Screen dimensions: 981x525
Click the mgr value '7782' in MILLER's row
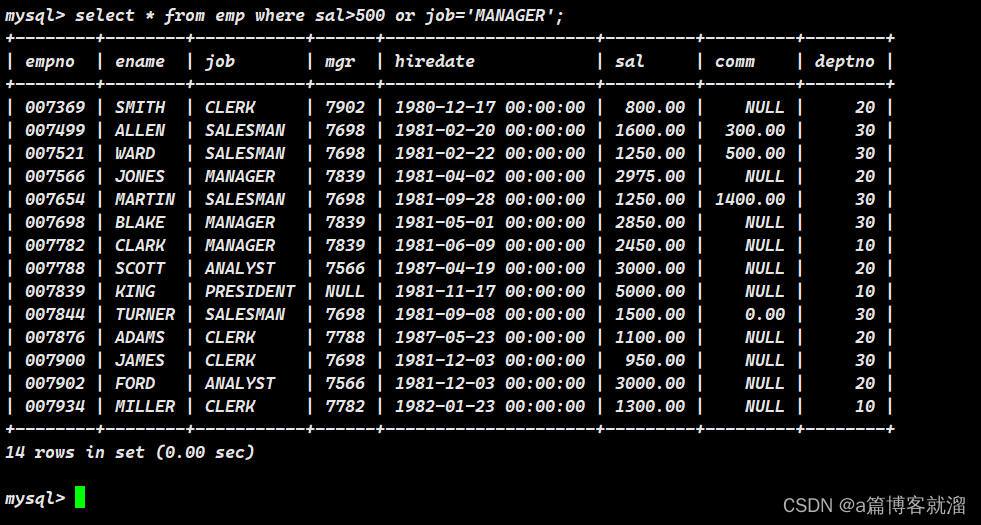[x=345, y=406]
